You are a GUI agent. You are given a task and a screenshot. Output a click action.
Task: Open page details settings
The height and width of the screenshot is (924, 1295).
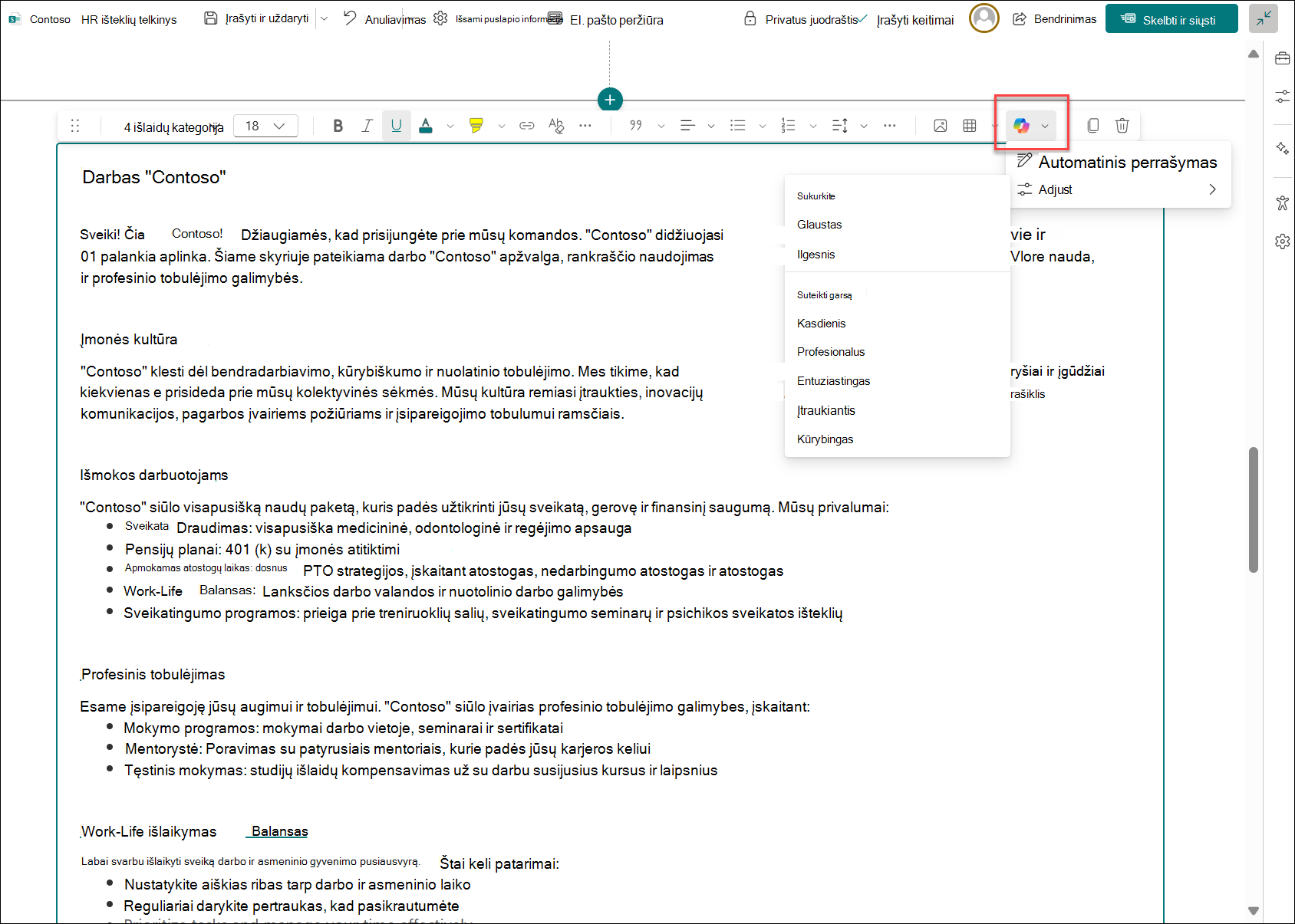(x=497, y=19)
